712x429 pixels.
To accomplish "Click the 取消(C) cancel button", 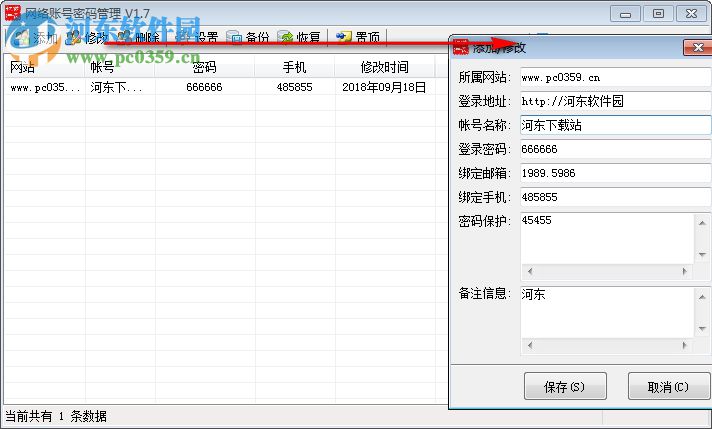I will (668, 386).
